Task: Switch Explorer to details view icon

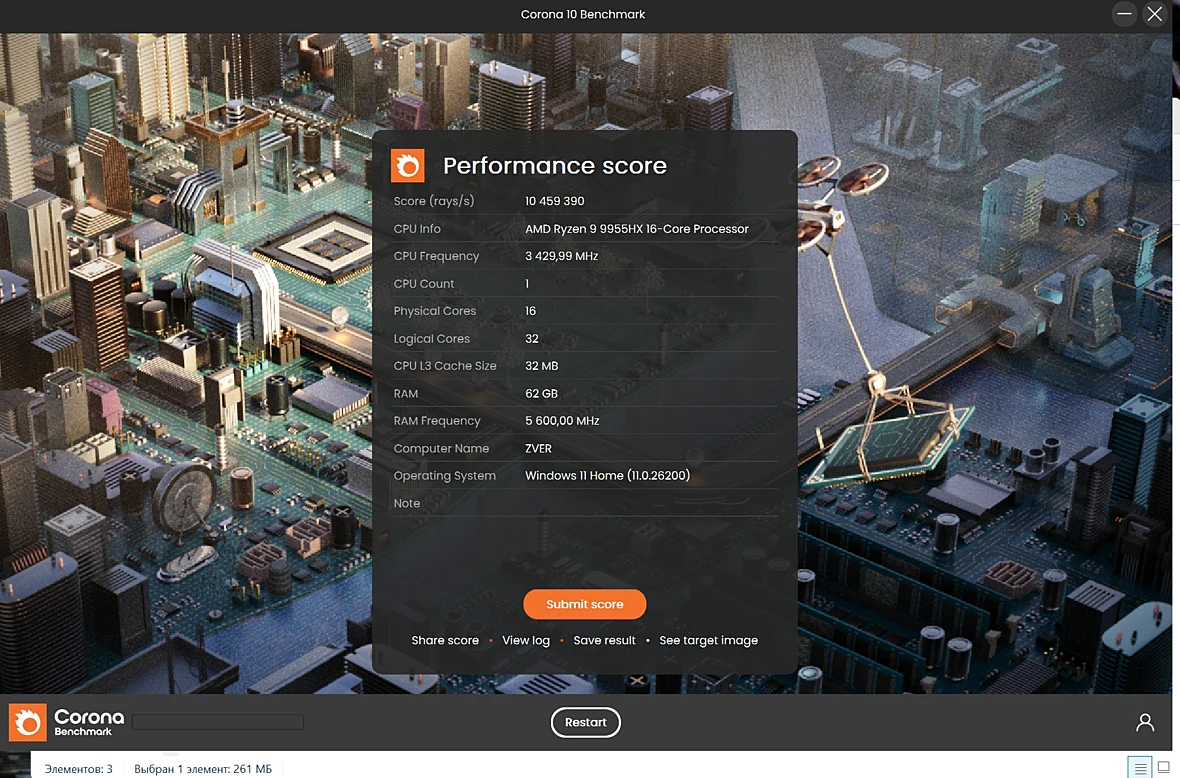Action: [1140, 767]
